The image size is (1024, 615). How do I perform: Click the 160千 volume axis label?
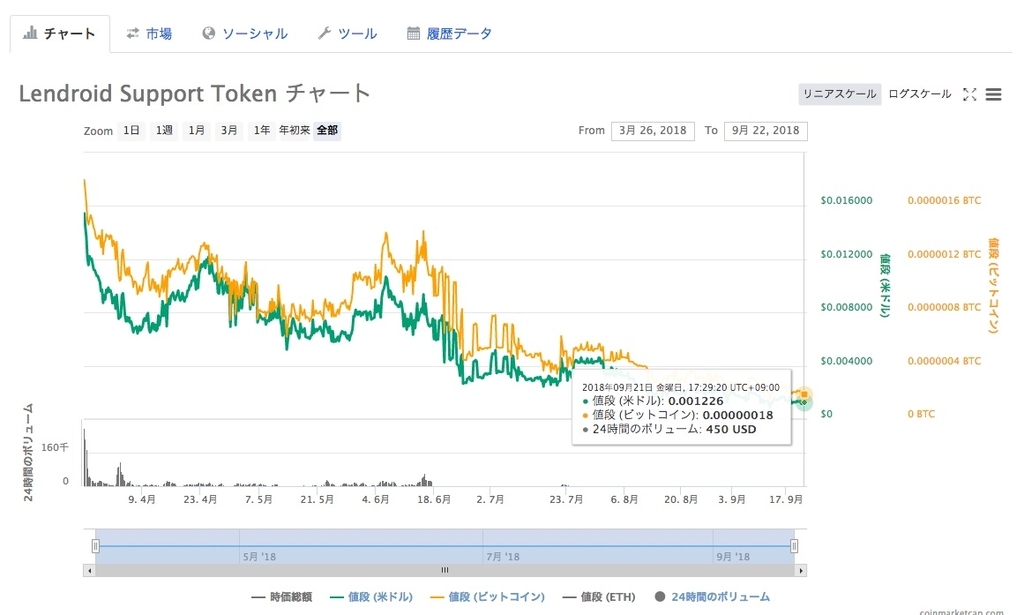55,447
